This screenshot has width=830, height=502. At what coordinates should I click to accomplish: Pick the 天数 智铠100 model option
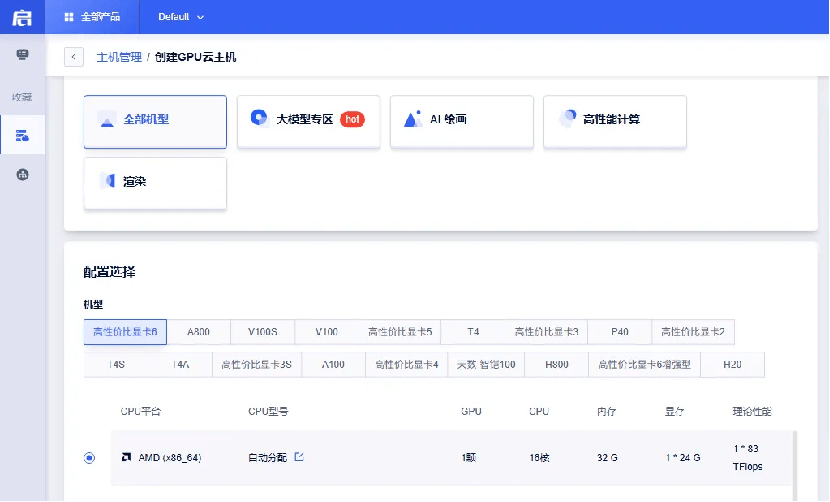click(x=485, y=365)
